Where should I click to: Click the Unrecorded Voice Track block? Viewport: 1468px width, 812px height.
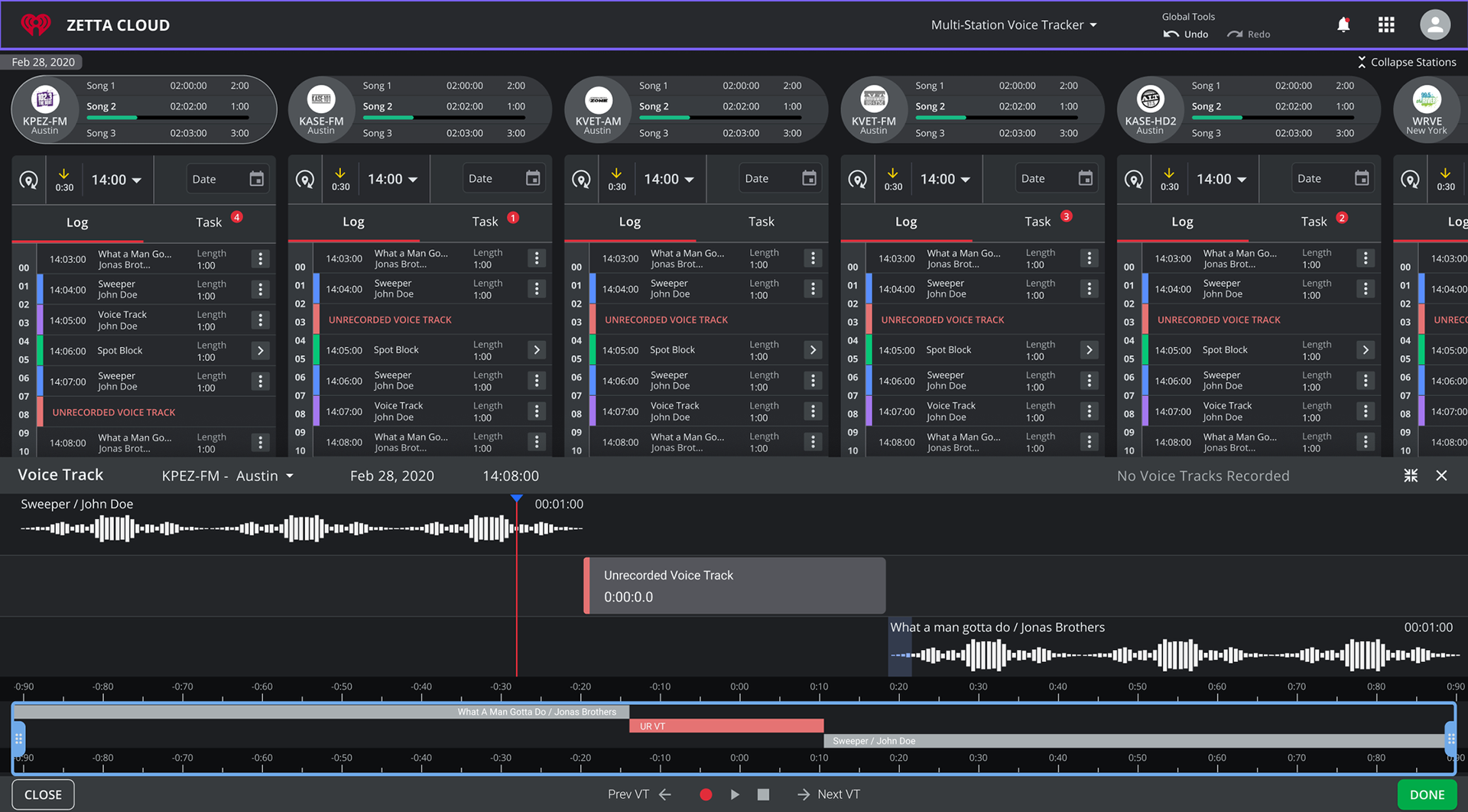tap(735, 586)
